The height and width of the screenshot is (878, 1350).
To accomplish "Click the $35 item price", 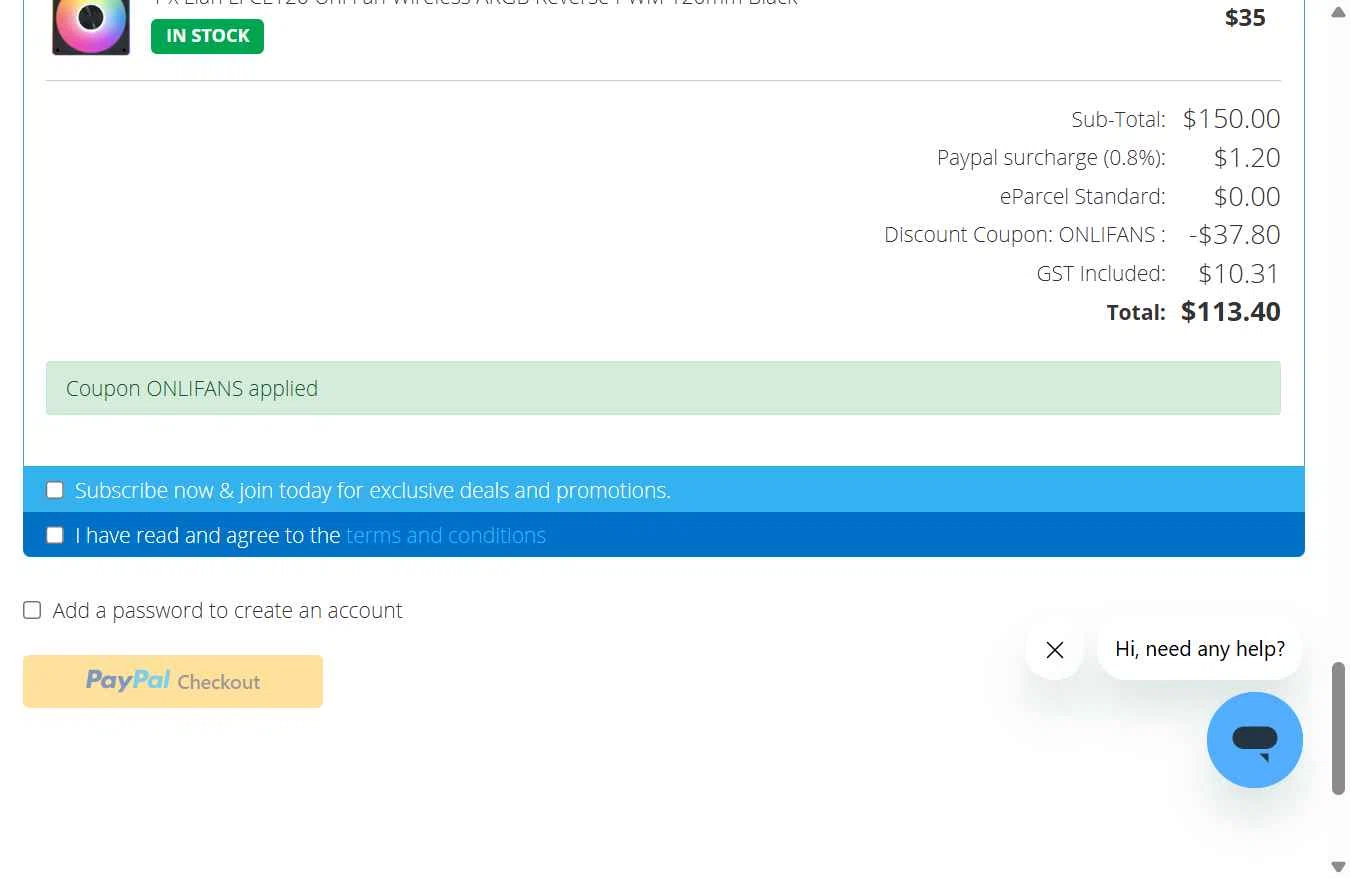I will pyautogui.click(x=1245, y=17).
